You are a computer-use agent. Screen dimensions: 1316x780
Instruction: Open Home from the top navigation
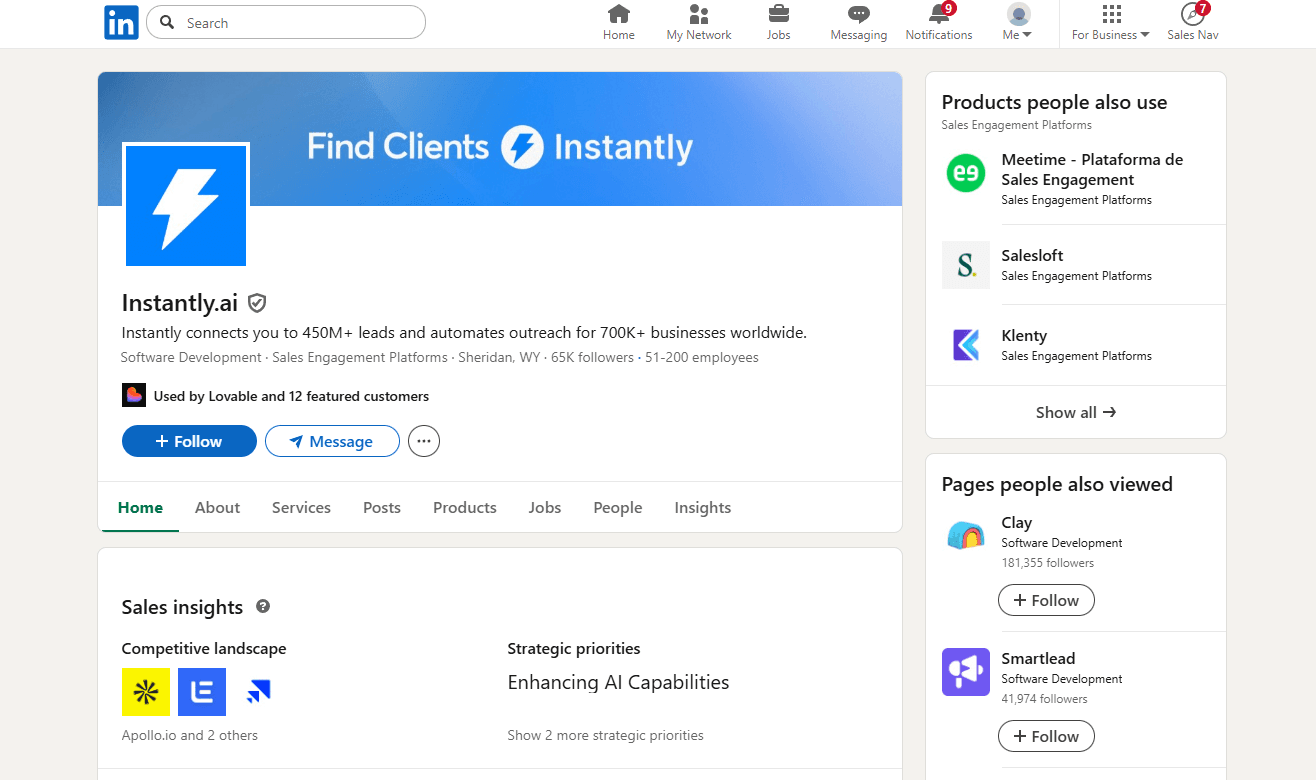[x=619, y=23]
